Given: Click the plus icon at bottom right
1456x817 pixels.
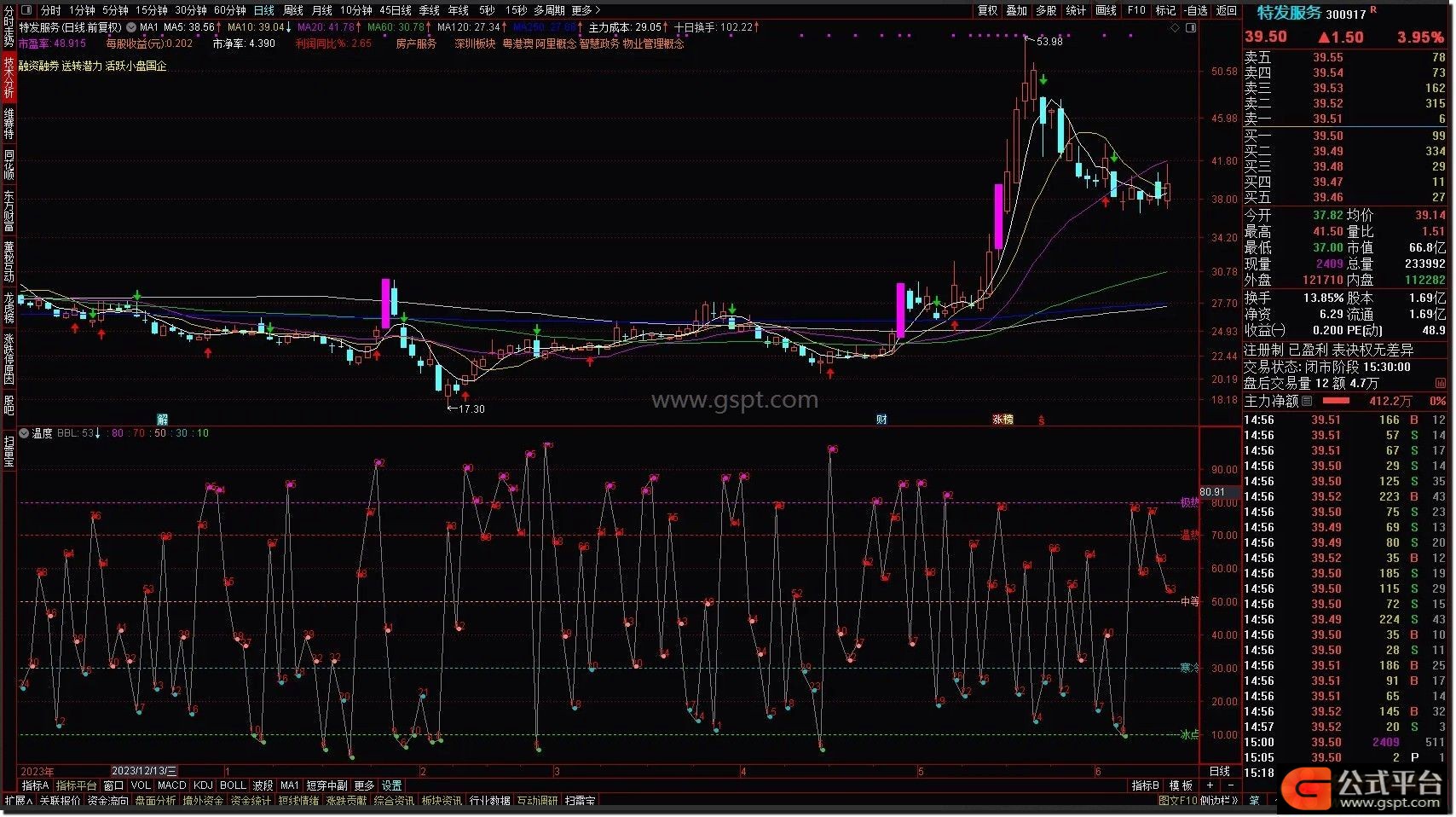Looking at the screenshot, I should tap(1210, 785).
